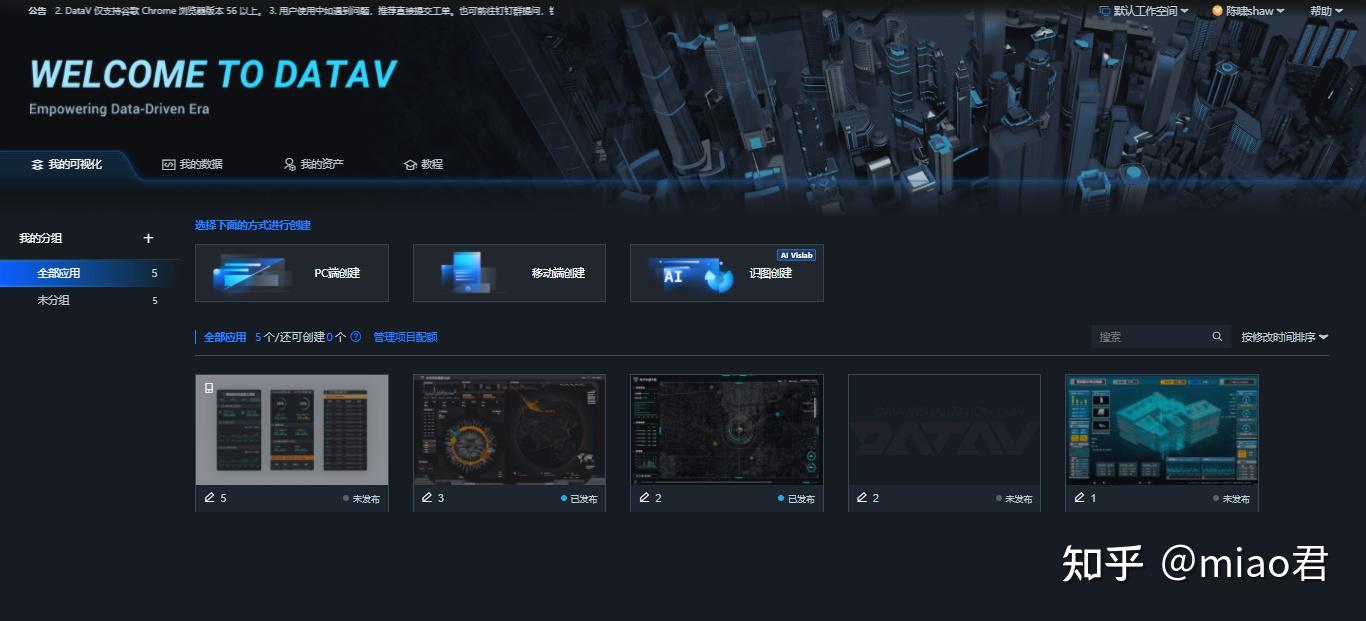Open the 移动端创建 mobile creation option
1366x621 pixels.
tap(508, 272)
